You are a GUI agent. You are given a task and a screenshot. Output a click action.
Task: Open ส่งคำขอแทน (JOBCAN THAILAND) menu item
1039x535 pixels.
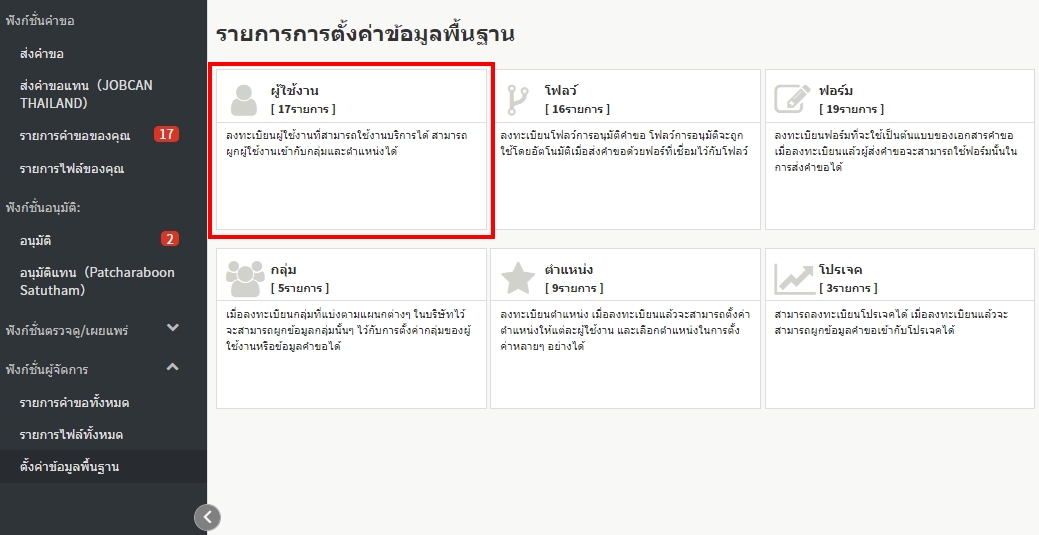tap(86, 94)
